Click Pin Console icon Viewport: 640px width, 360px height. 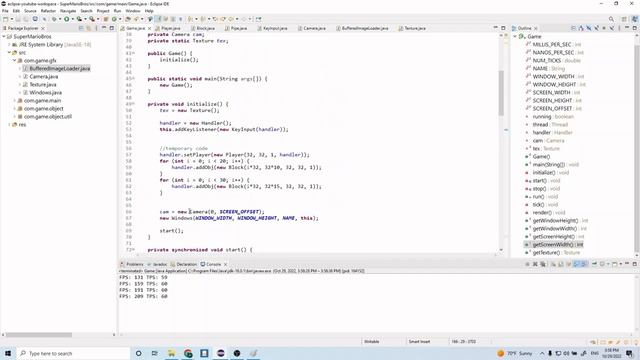pos(594,264)
